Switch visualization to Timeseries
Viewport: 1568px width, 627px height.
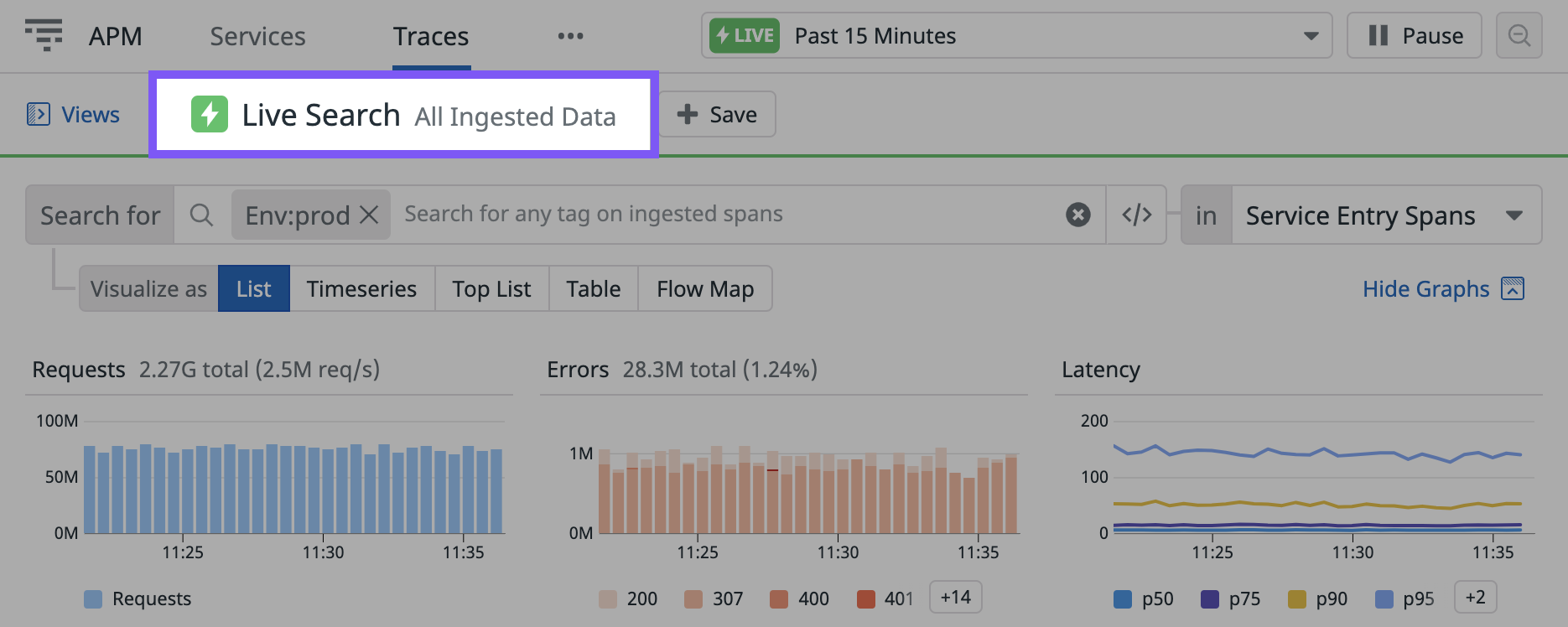pos(361,289)
